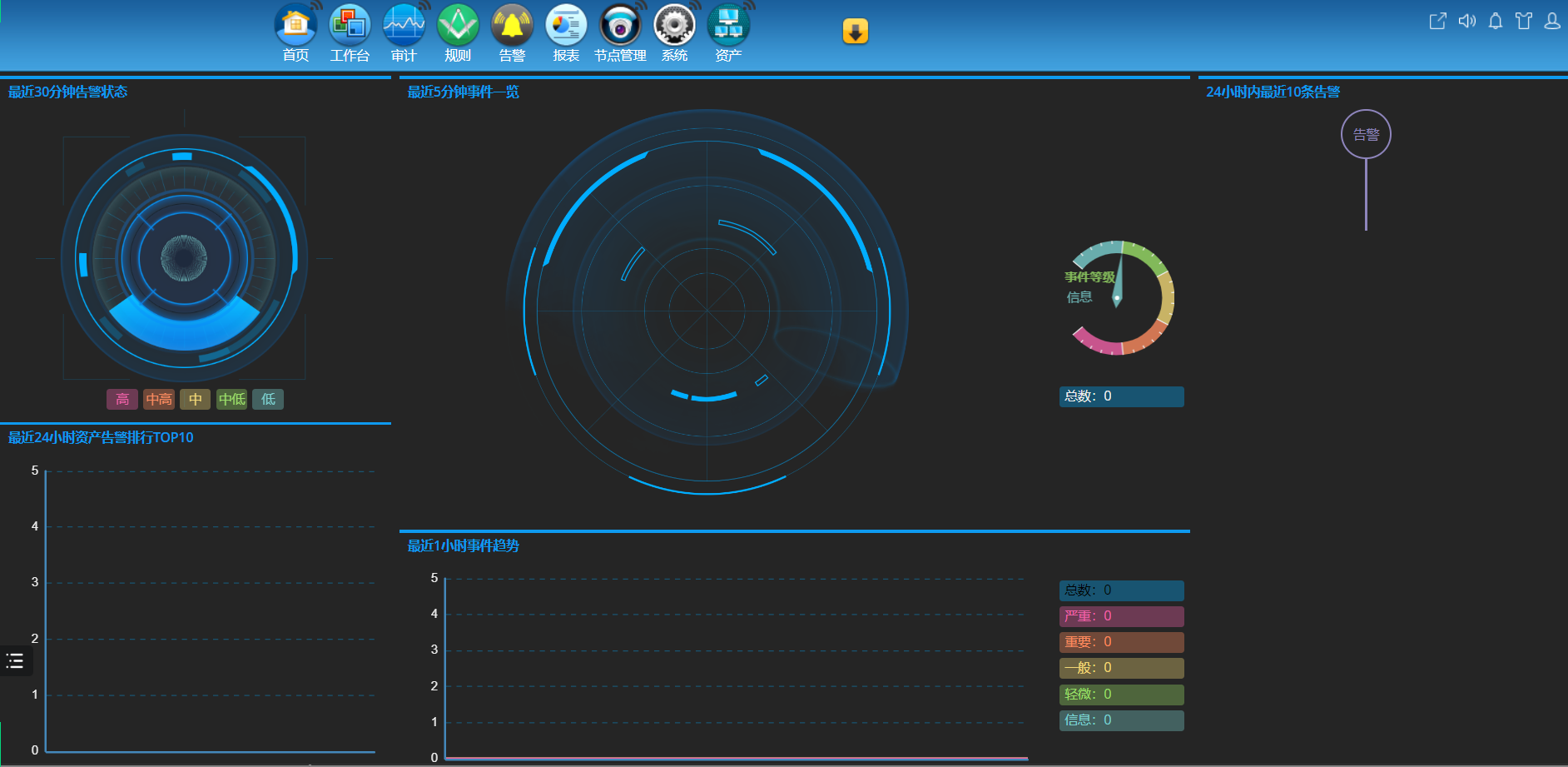The width and height of the screenshot is (1568, 767).
Task: Open the 报表 reports icon
Action: pyautogui.click(x=566, y=25)
